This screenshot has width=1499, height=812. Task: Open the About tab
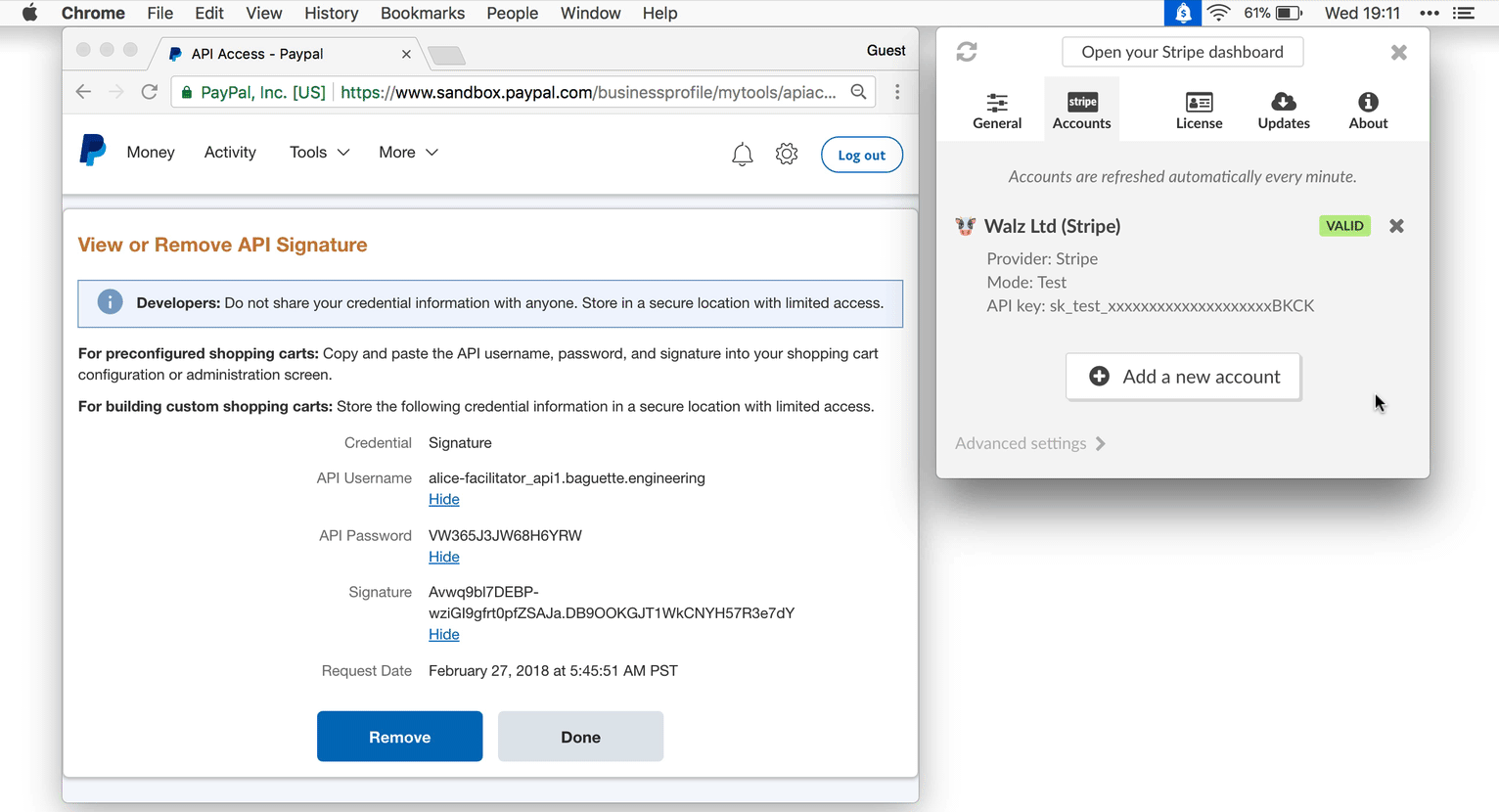point(1368,111)
